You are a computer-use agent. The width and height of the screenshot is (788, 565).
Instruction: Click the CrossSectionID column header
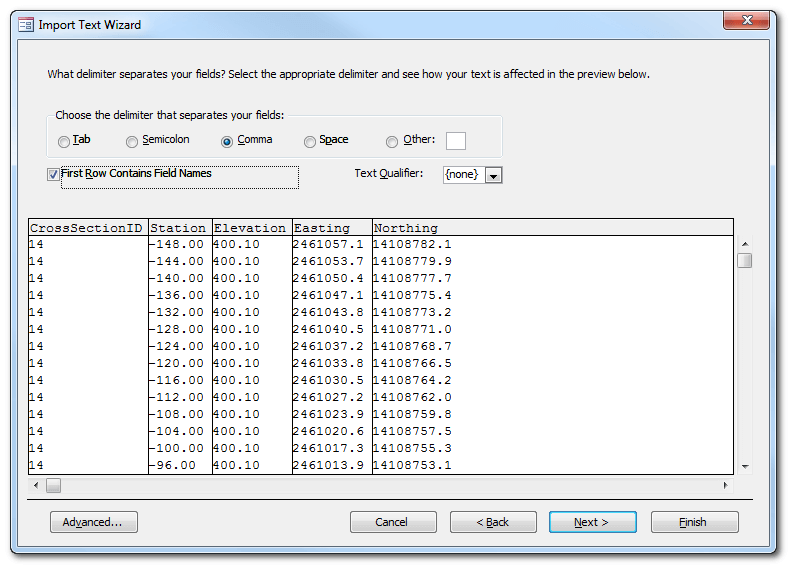click(x=88, y=228)
